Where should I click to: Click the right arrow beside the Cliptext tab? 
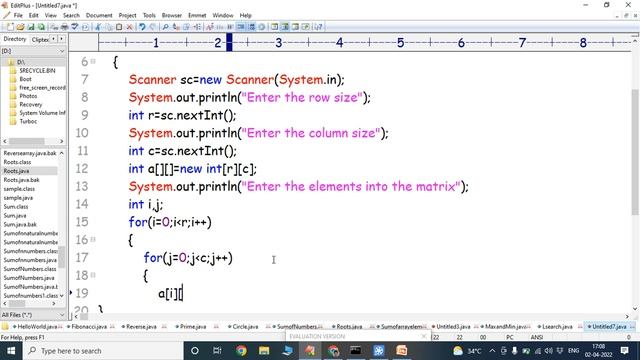[x=61, y=39]
